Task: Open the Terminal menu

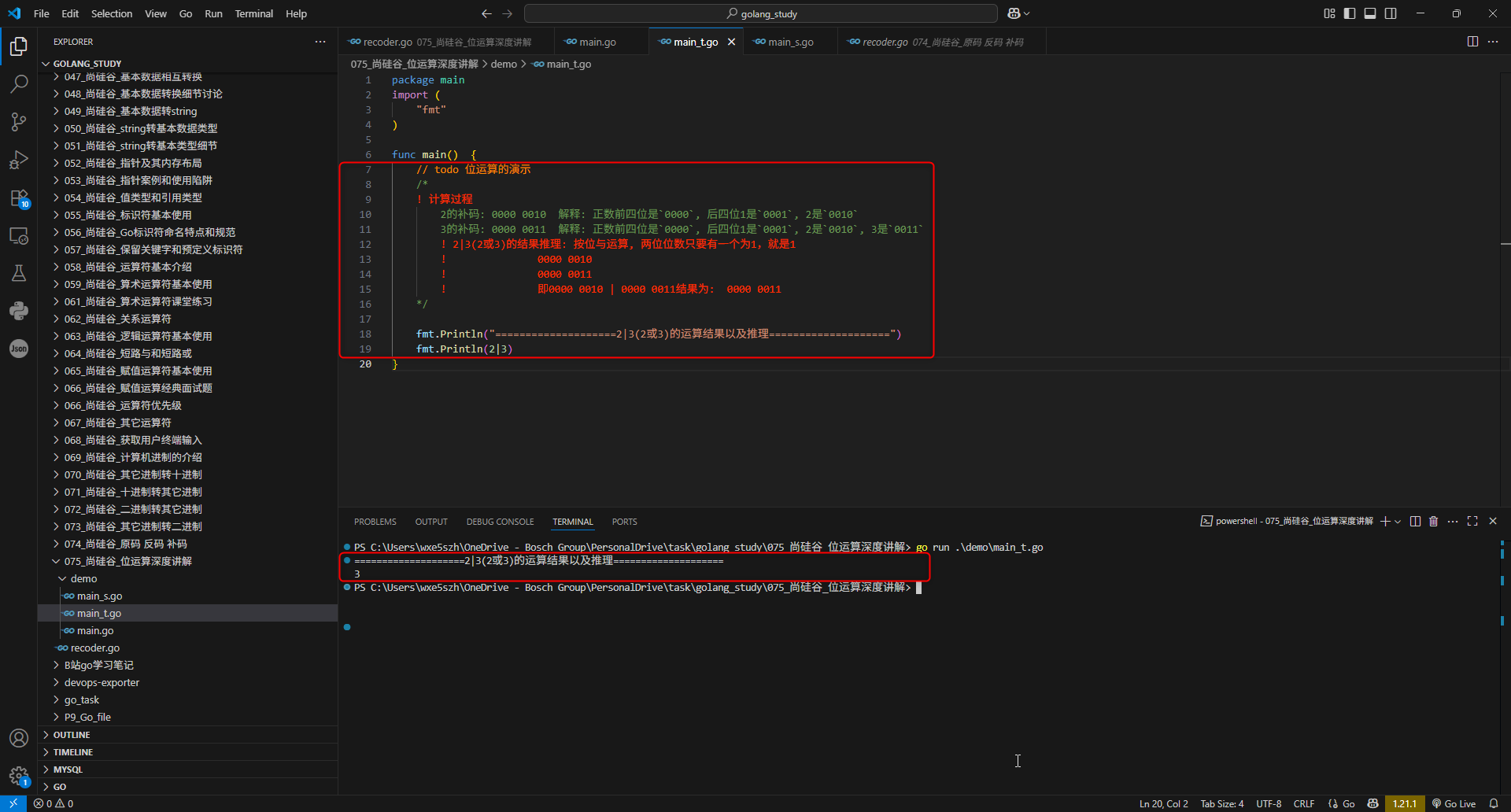Action: pyautogui.click(x=254, y=13)
